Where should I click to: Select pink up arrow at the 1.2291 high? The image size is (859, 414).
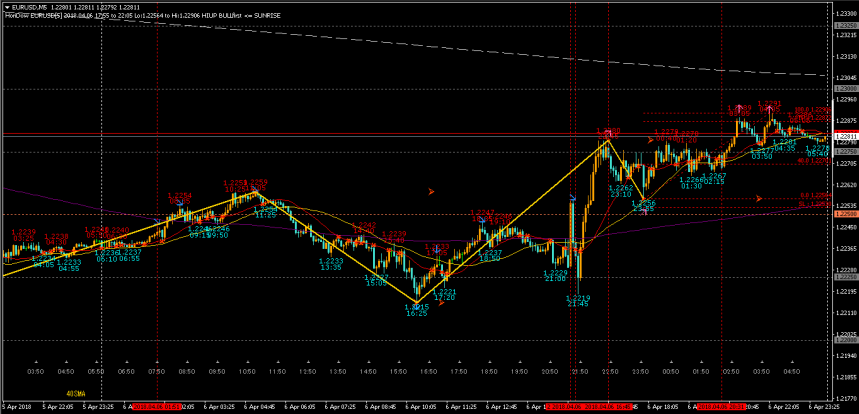pyautogui.click(x=770, y=109)
